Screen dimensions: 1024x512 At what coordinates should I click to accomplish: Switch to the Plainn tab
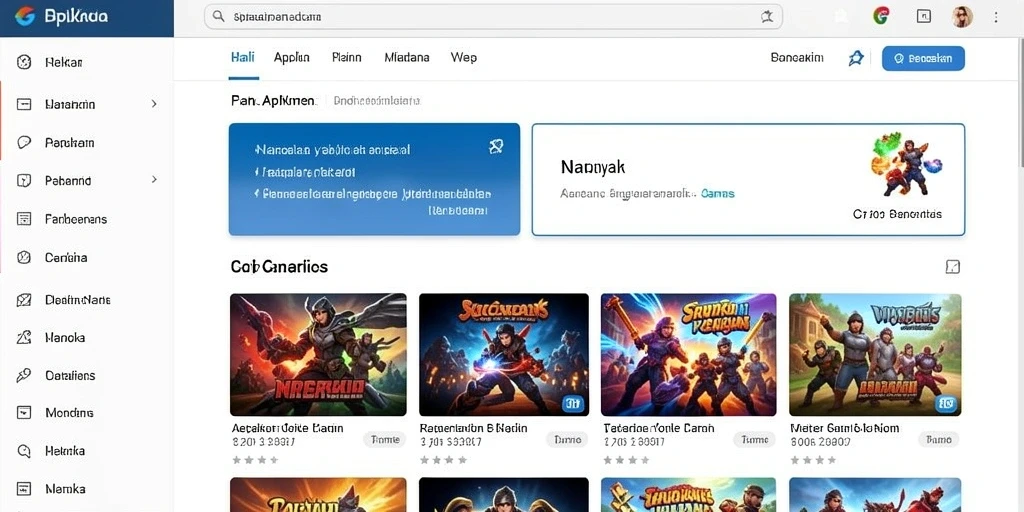click(347, 57)
